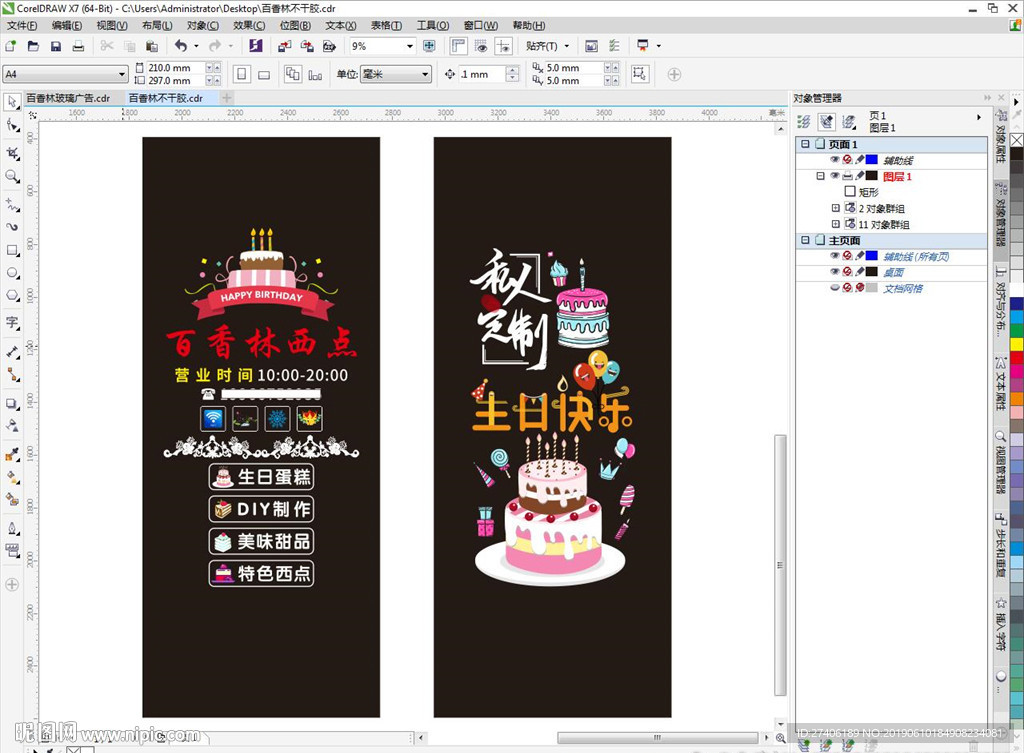Open the zoom level 9% dropdown
1024x753 pixels.
click(410, 46)
